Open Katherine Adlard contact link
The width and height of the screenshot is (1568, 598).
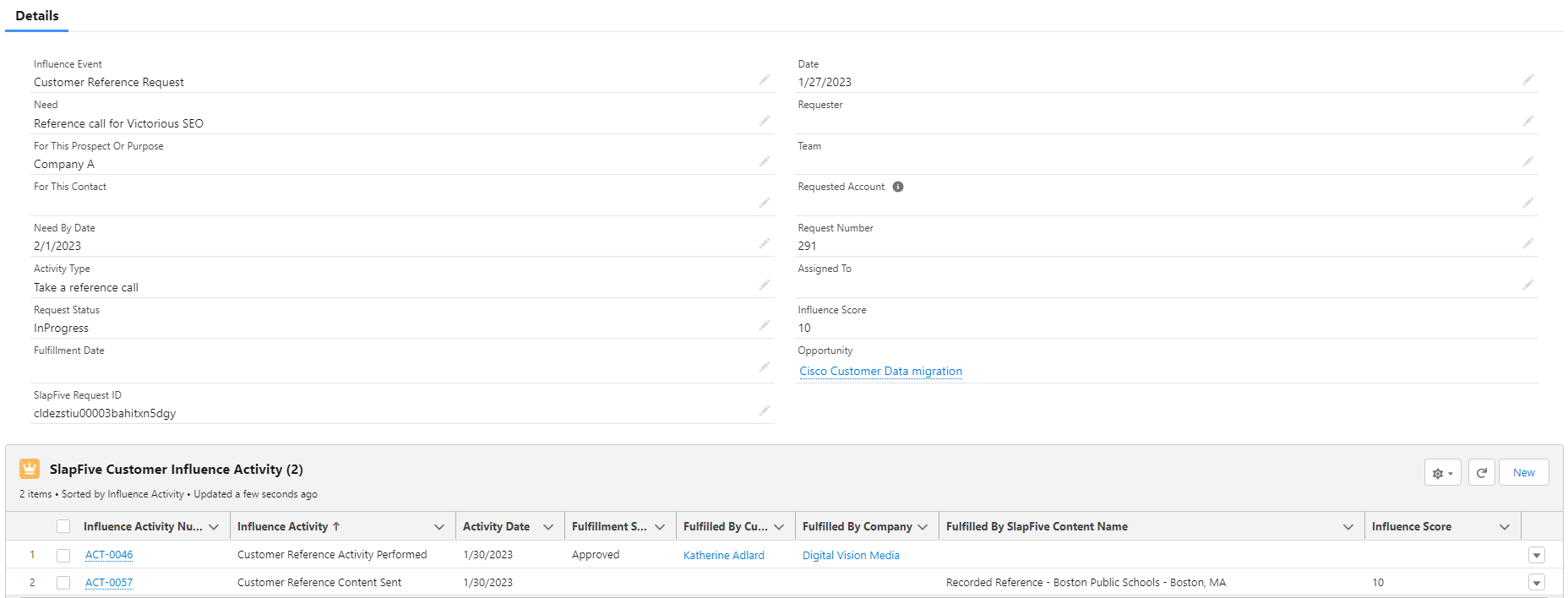(x=723, y=555)
